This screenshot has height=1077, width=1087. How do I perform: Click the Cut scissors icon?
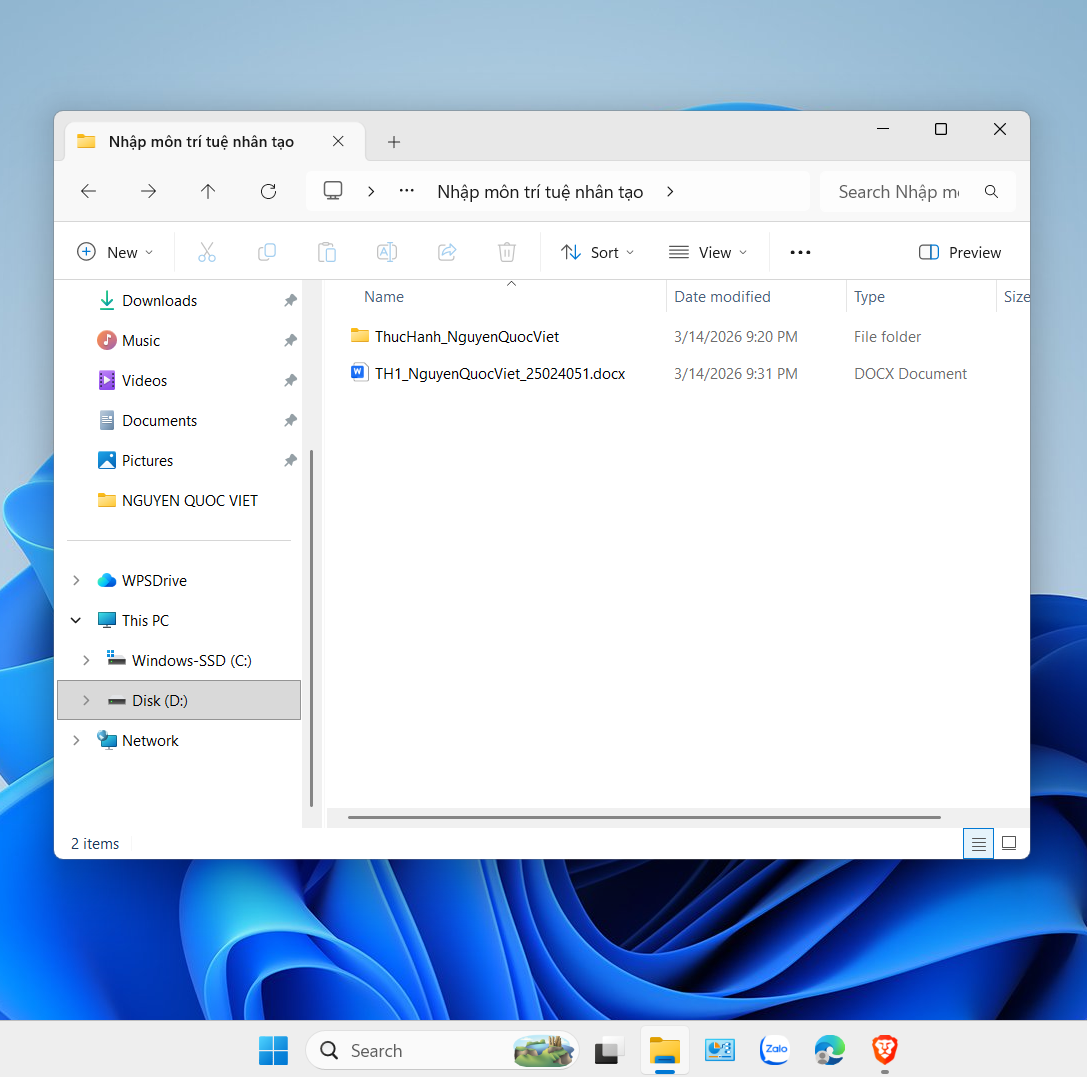[x=207, y=252]
